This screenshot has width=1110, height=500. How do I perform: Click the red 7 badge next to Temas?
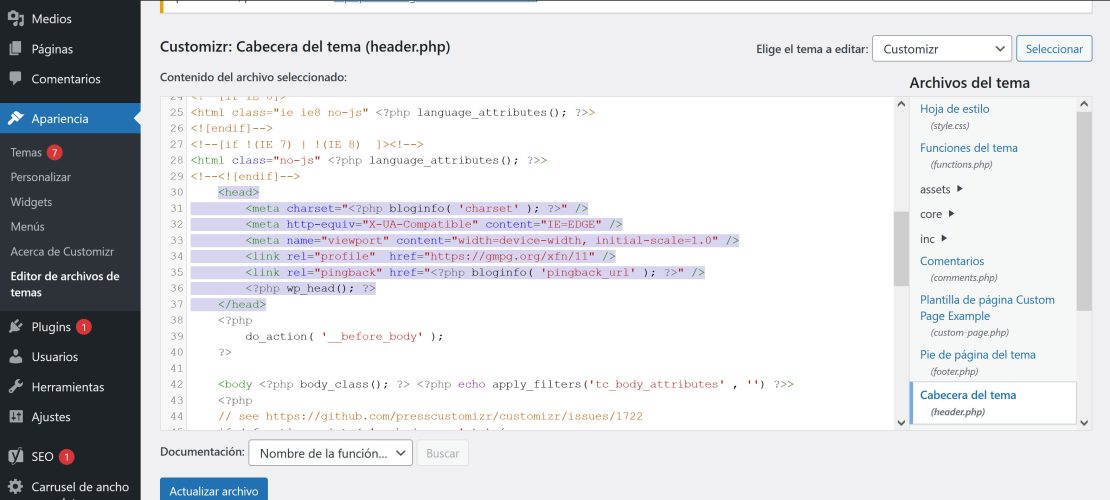tap(55, 152)
